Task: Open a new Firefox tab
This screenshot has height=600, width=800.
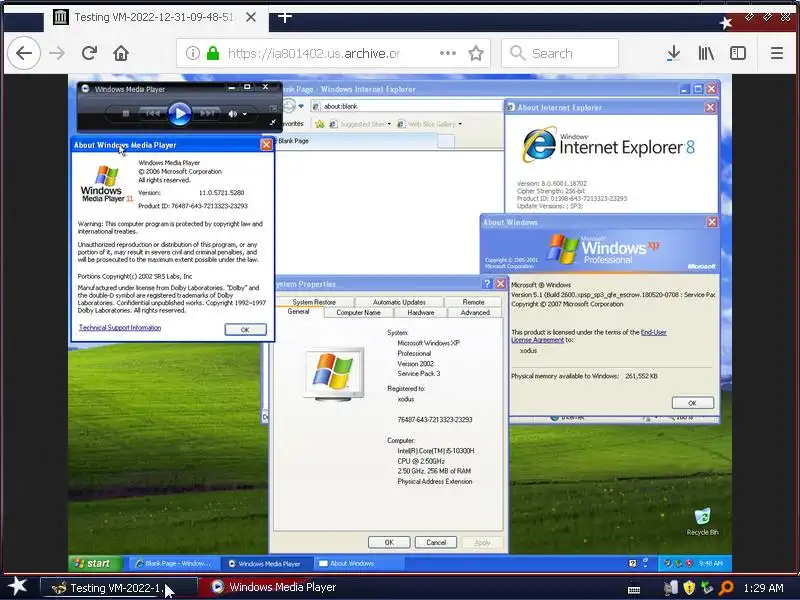Action: pos(285,17)
